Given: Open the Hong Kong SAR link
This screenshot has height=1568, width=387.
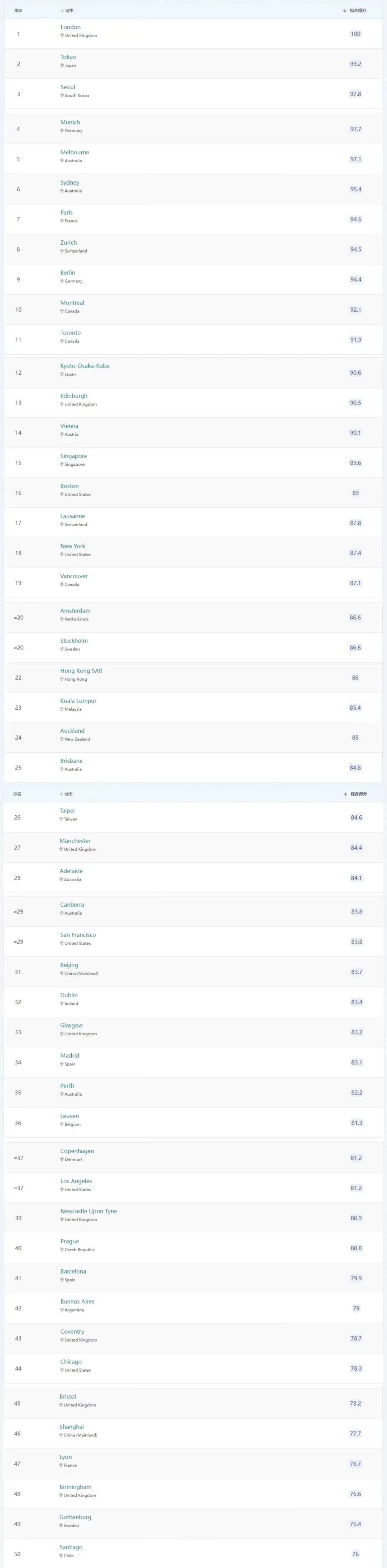Looking at the screenshot, I should (82, 671).
